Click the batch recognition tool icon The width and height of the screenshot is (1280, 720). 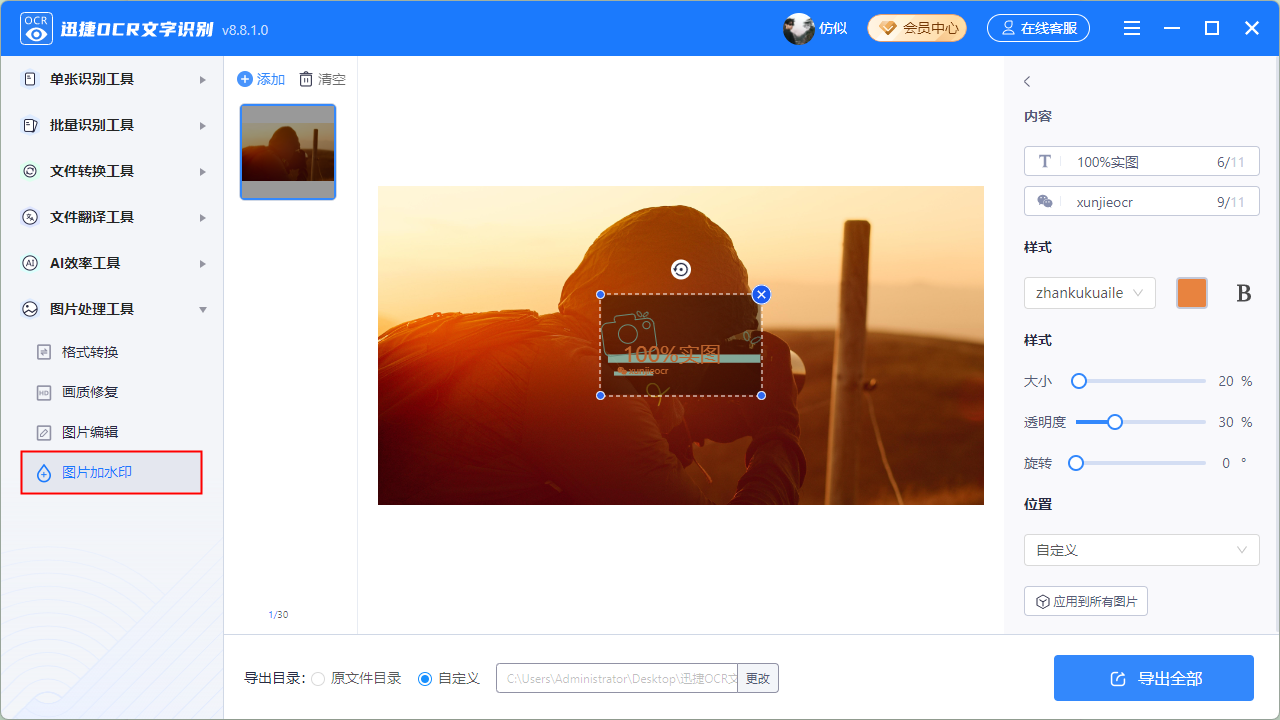(30, 125)
